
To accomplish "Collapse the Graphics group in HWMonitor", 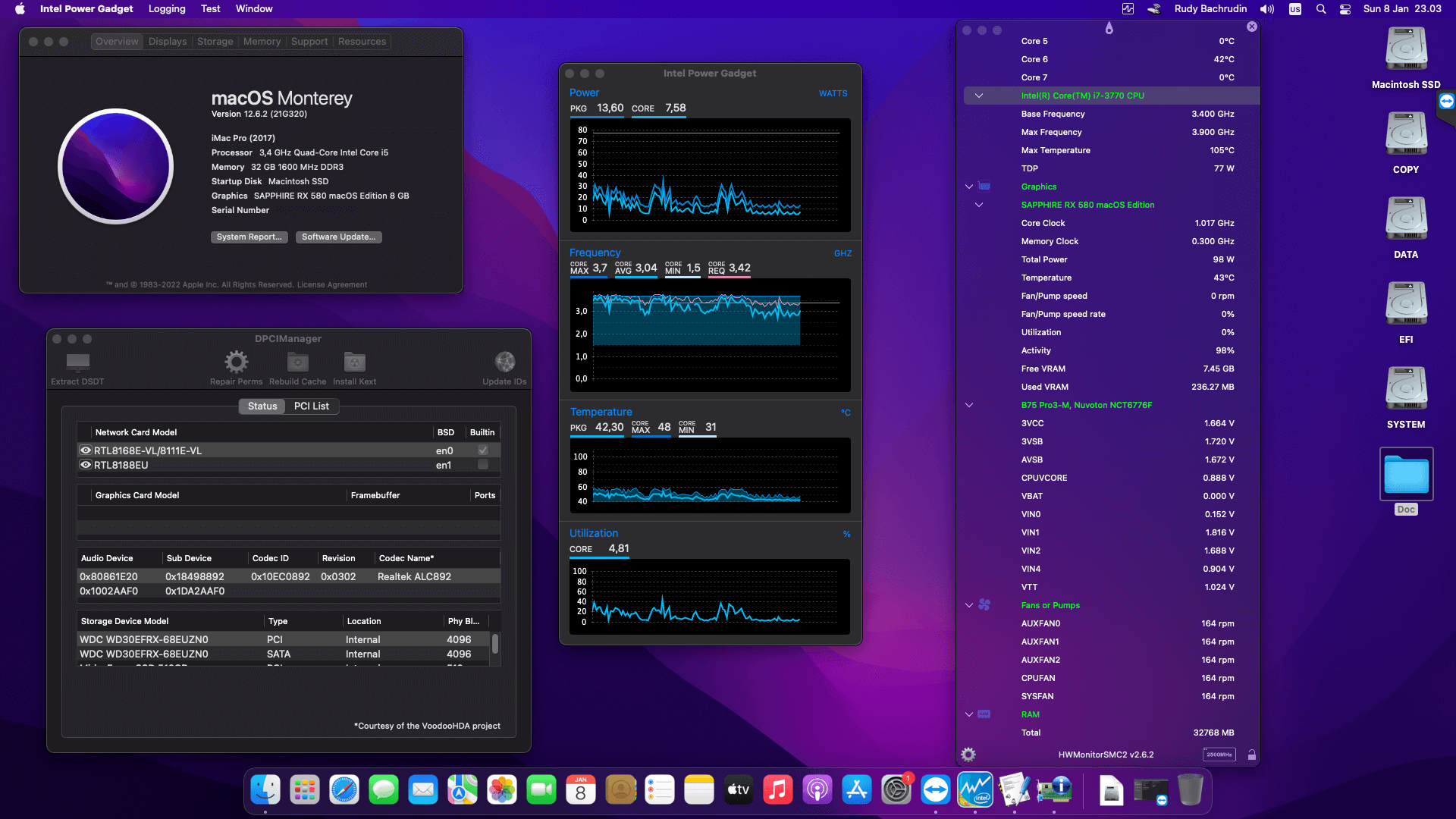I will click(x=968, y=187).
